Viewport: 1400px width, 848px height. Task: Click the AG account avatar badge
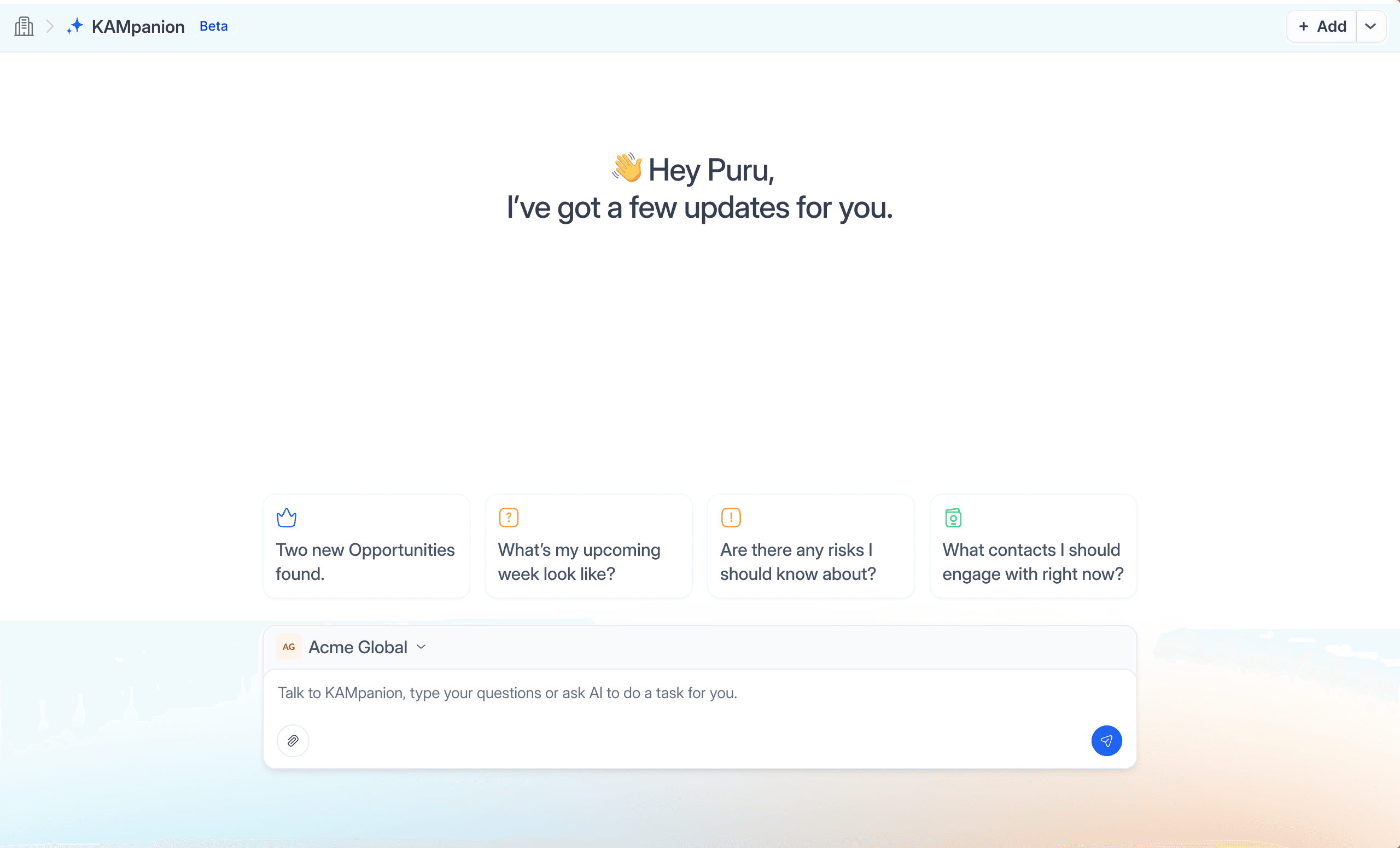(x=289, y=647)
